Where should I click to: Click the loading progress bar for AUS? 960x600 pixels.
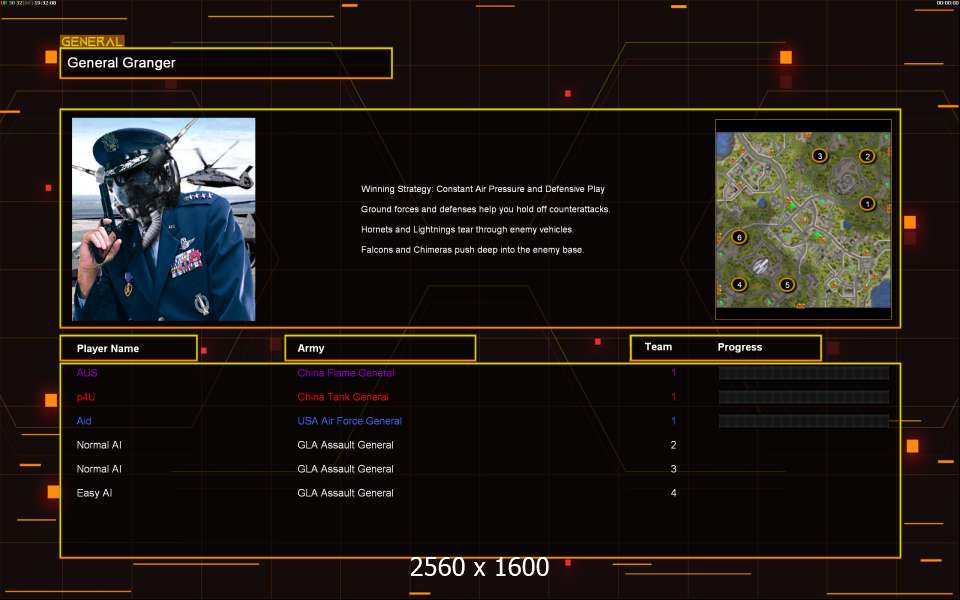pos(803,373)
